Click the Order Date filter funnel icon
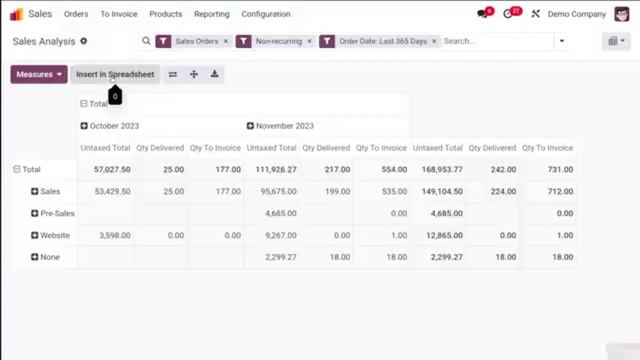640x360 pixels. [x=327, y=41]
